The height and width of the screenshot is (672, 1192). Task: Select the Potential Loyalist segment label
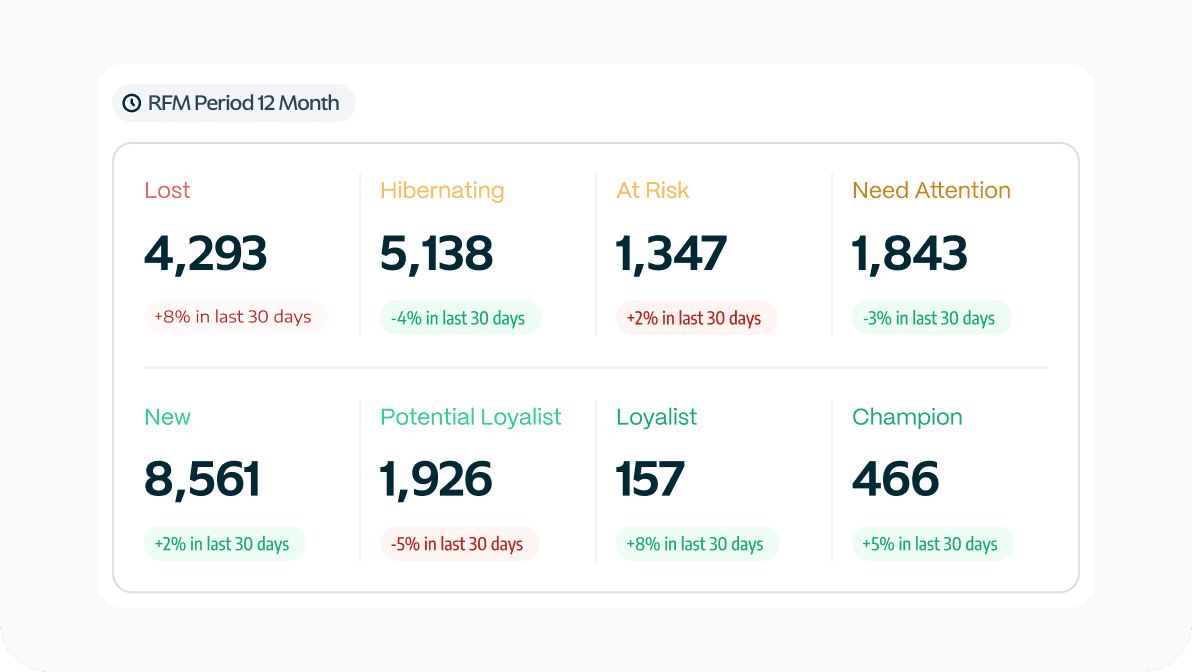pyautogui.click(x=471, y=417)
